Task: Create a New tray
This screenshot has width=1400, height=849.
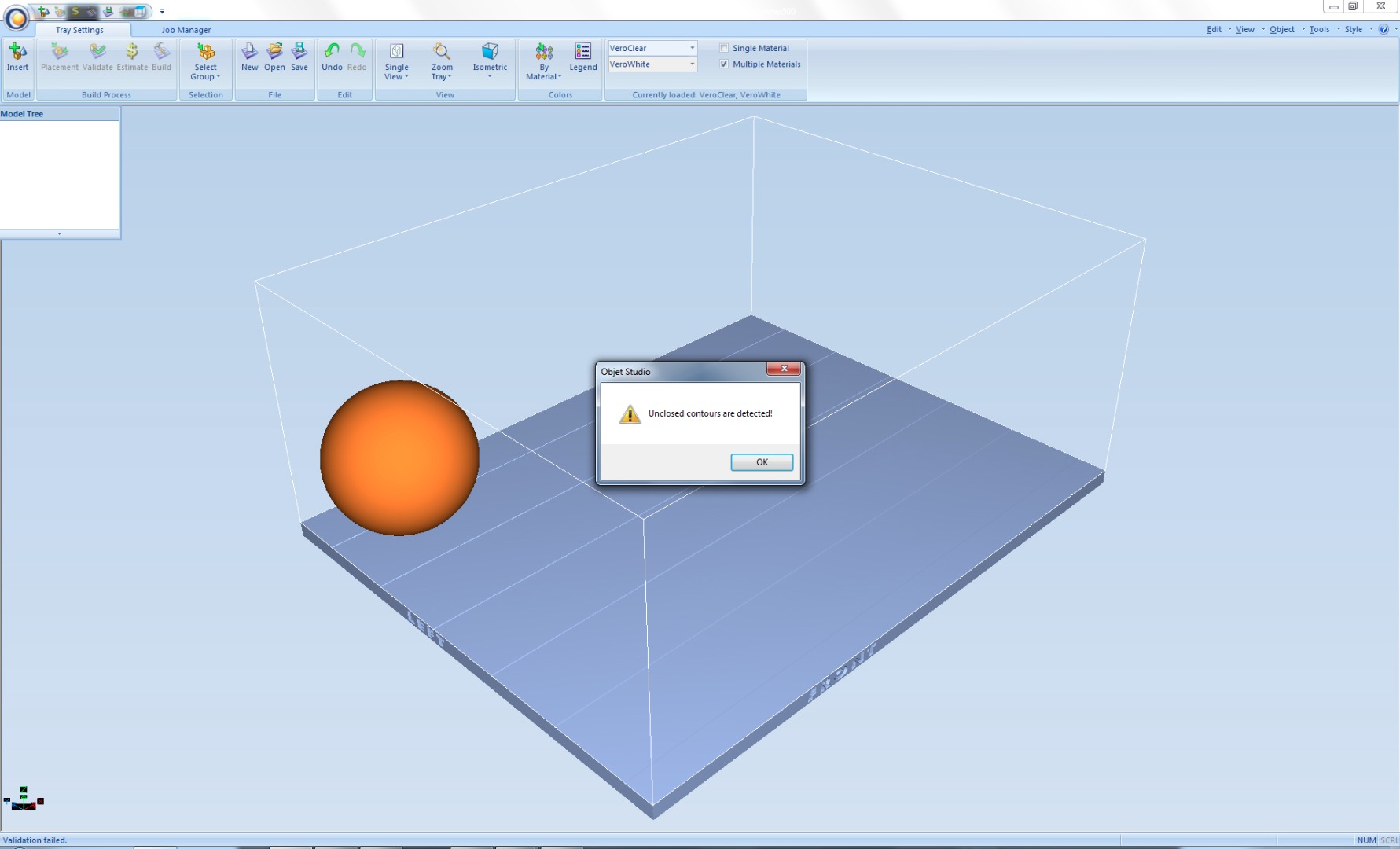Action: pyautogui.click(x=249, y=57)
